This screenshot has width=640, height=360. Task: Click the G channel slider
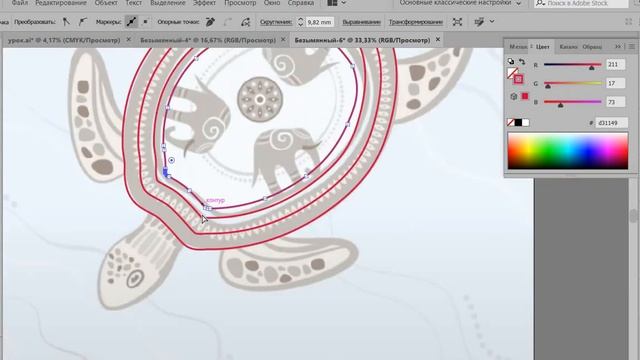[x=572, y=84]
